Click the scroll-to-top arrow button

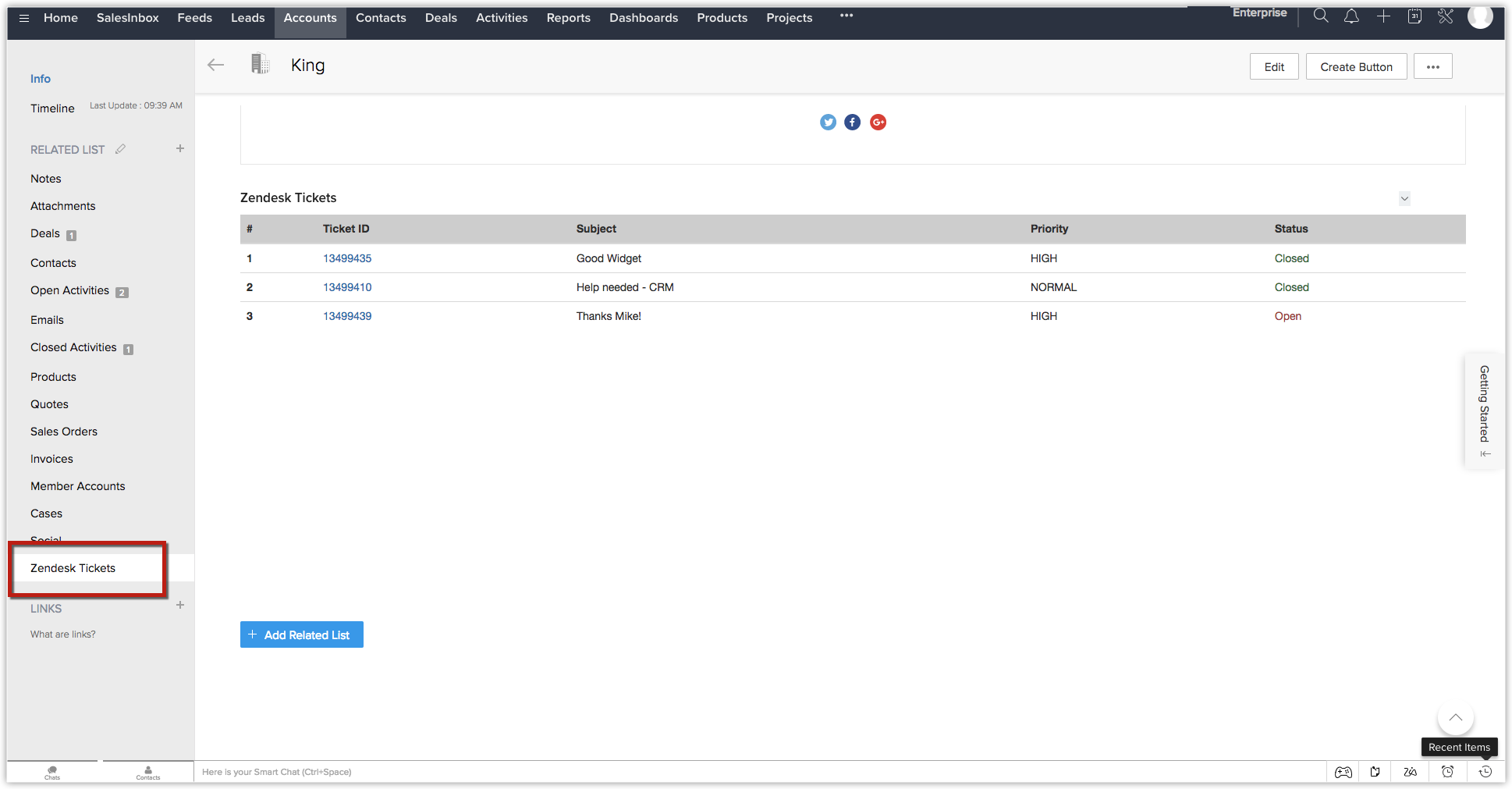pyautogui.click(x=1455, y=718)
